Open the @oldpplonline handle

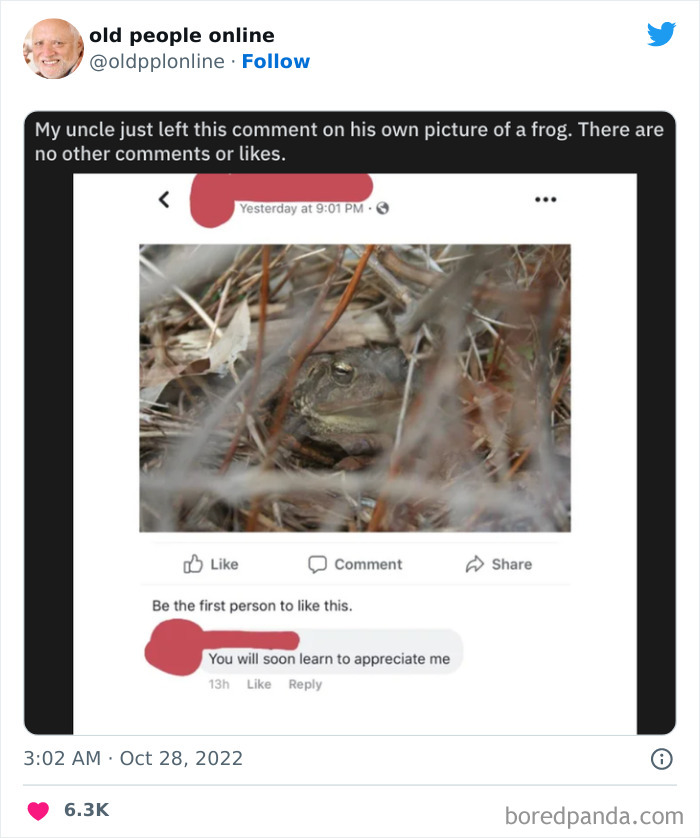point(156,61)
